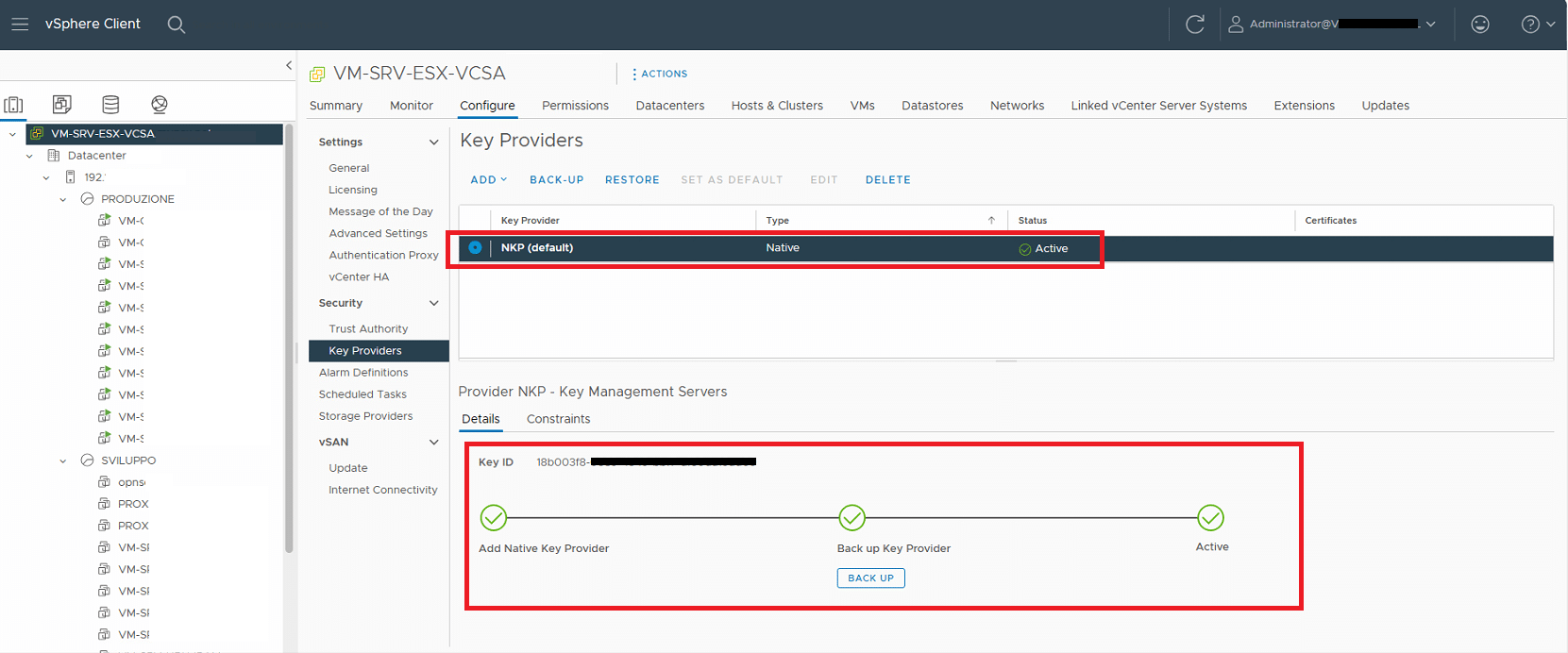Collapse the vSAN section
1568x653 pixels.
coord(434,443)
